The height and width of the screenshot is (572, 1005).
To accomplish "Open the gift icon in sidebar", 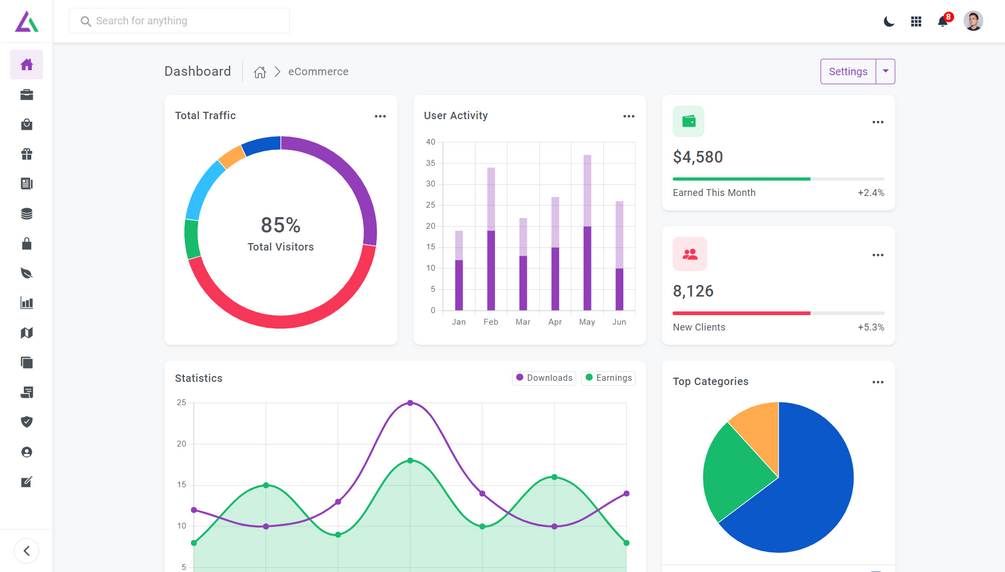I will (26, 154).
